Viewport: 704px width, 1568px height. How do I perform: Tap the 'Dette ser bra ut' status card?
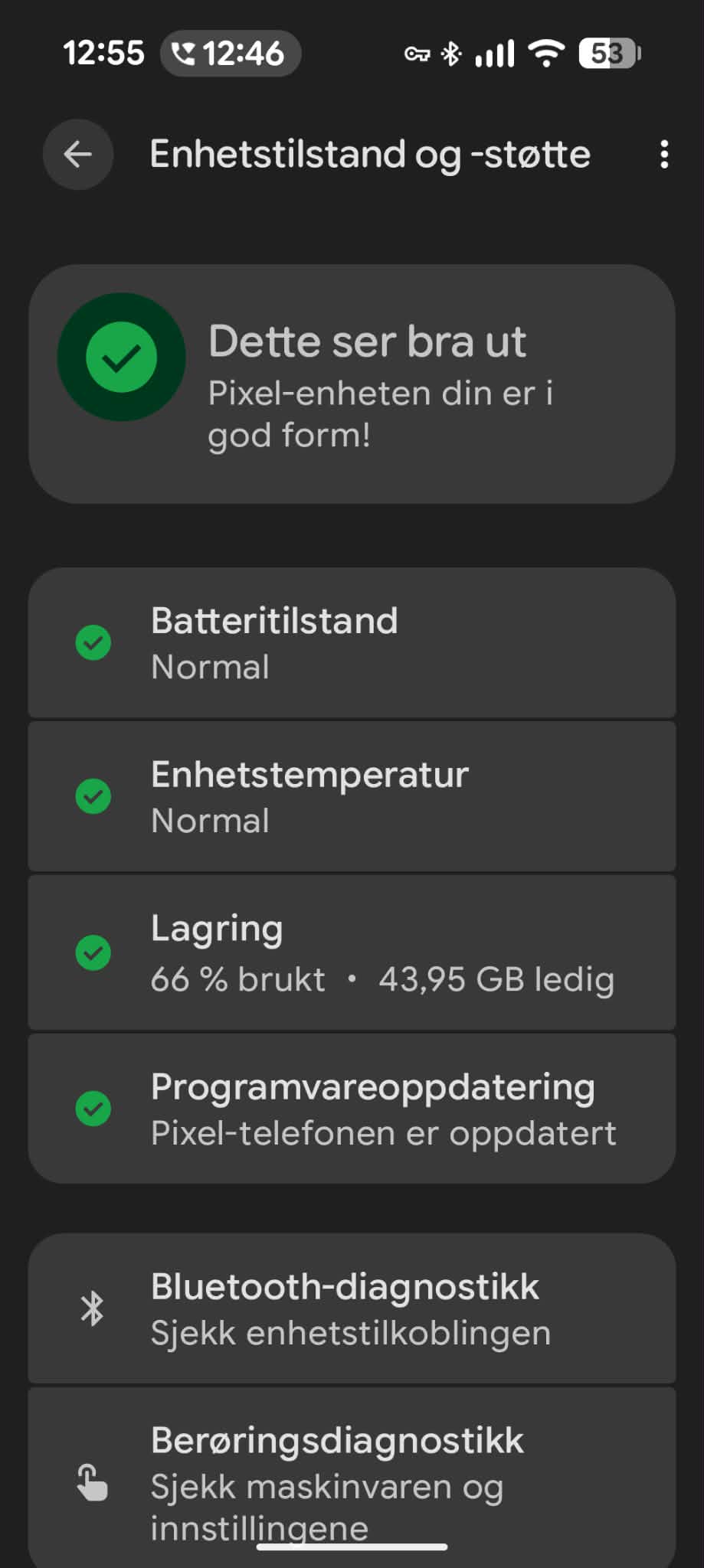click(x=352, y=384)
